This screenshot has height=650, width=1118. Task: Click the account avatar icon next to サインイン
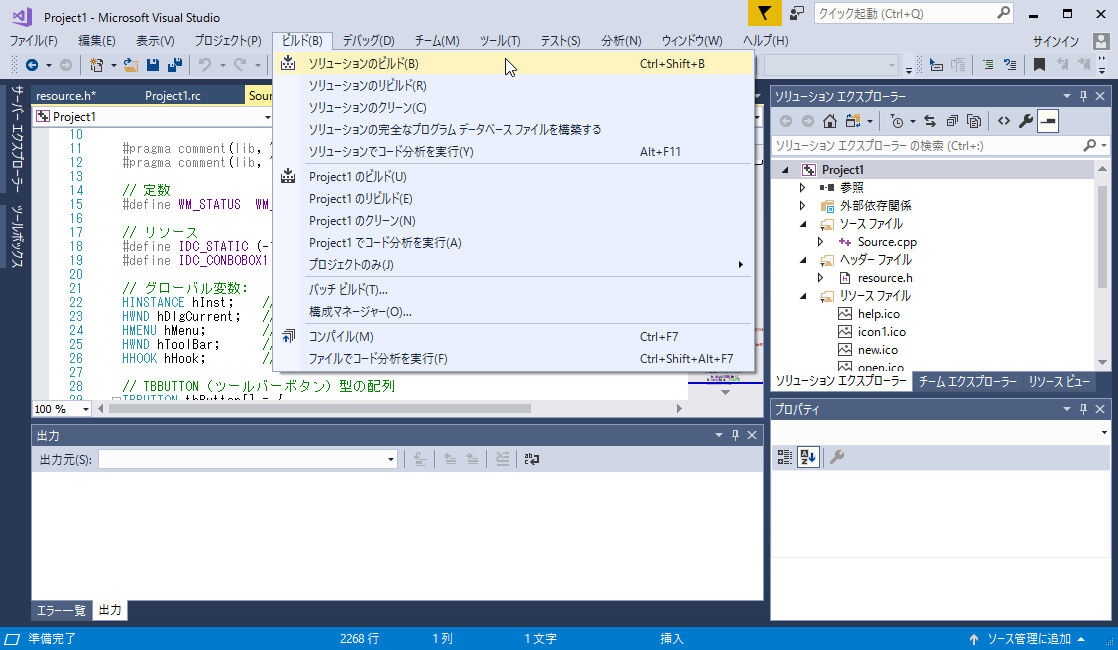coord(1102,41)
